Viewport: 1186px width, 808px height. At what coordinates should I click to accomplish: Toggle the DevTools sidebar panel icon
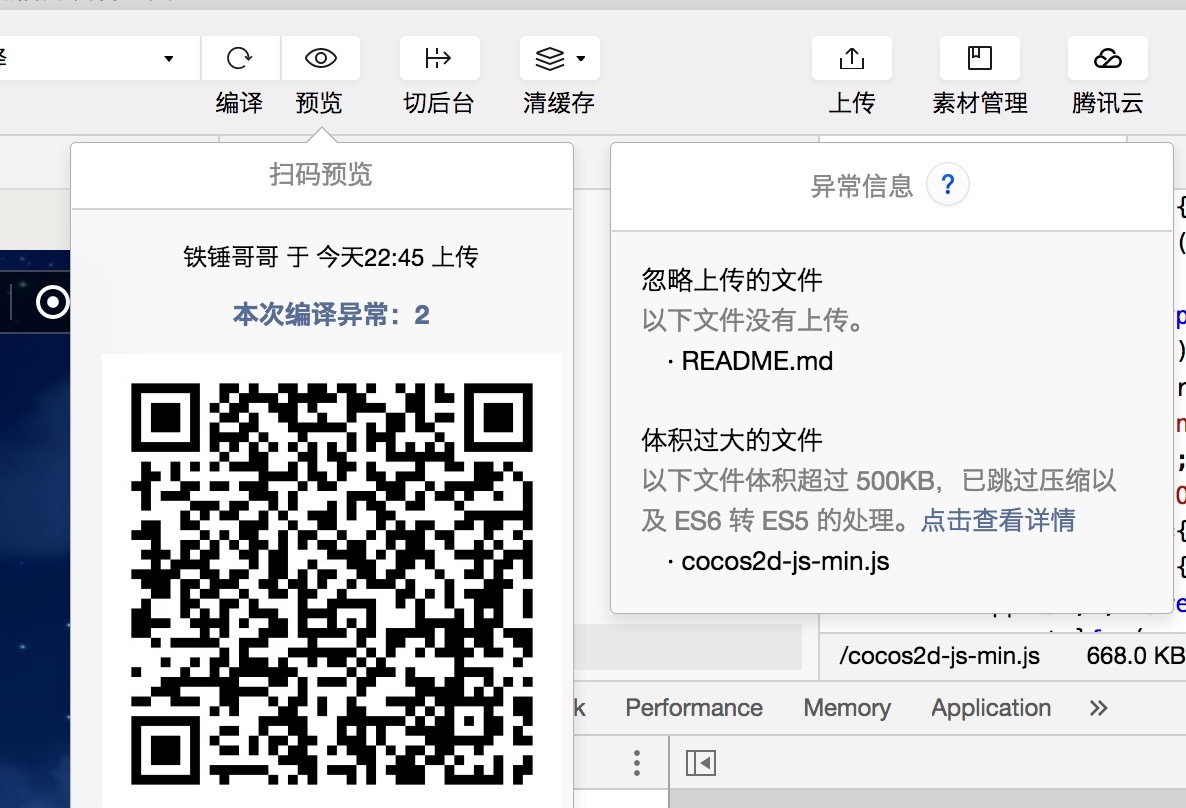pos(700,763)
